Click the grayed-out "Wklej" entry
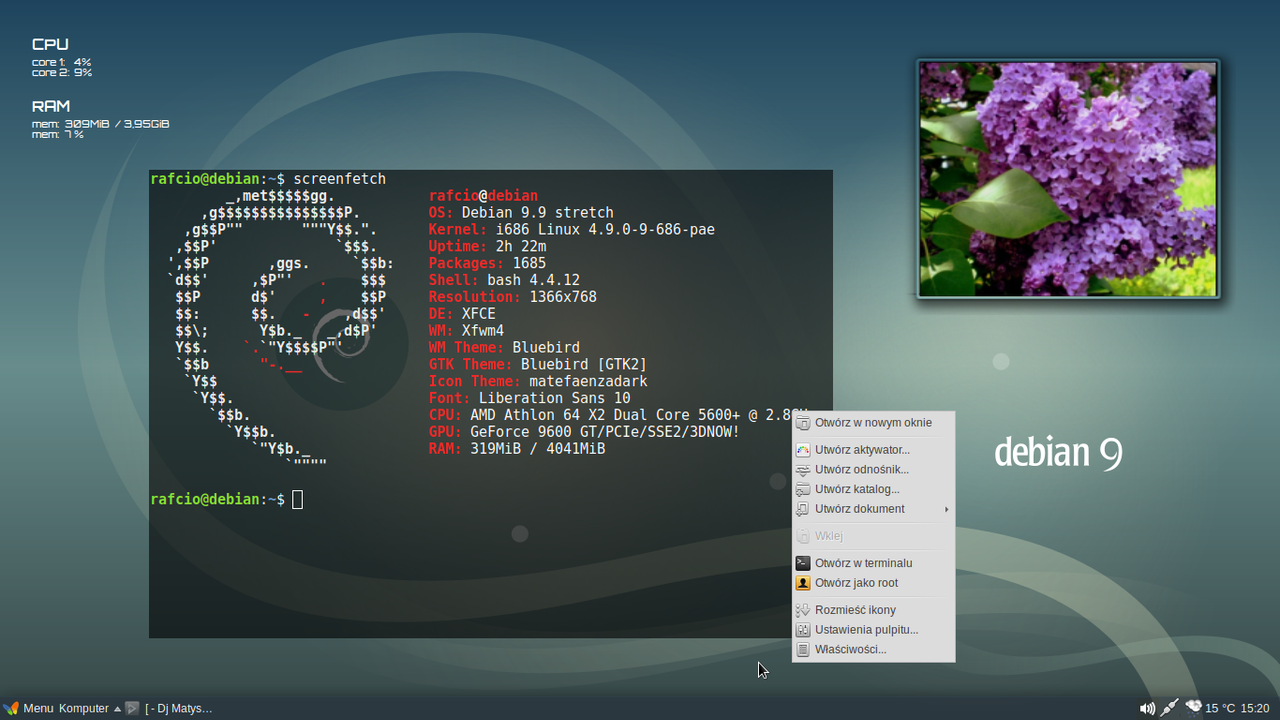Viewport: 1280px width, 720px height. (x=873, y=536)
